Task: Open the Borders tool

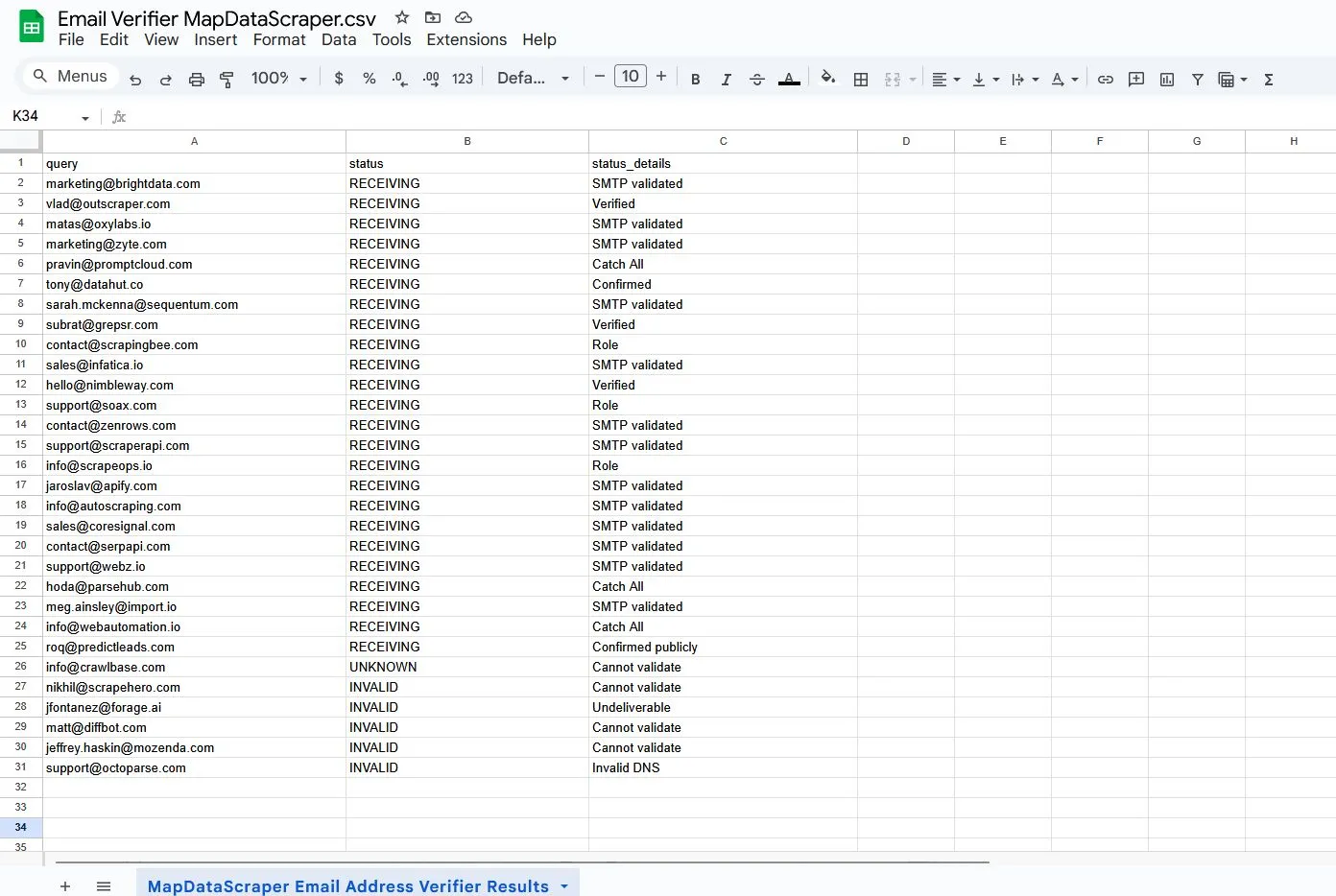Action: (861, 80)
